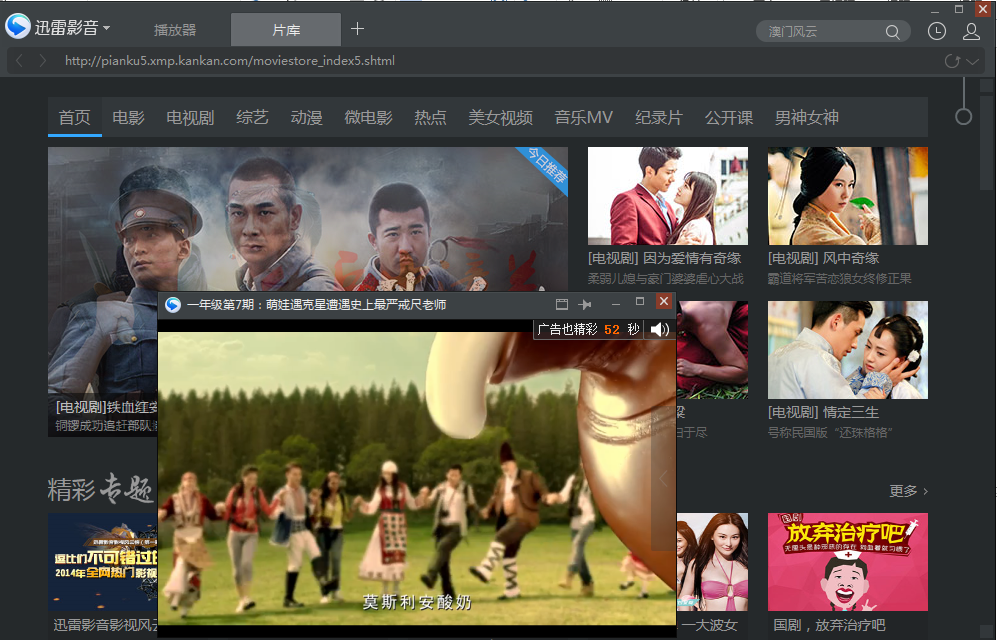Open the pink bikini woman thumbnail
The image size is (997, 640).
(712, 562)
